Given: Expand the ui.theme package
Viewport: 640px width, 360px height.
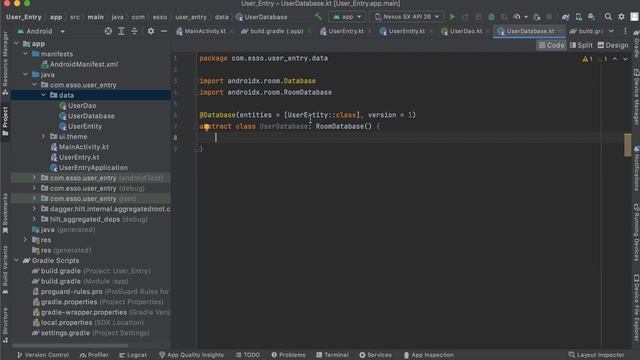Looking at the screenshot, I should pyautogui.click(x=43, y=136).
